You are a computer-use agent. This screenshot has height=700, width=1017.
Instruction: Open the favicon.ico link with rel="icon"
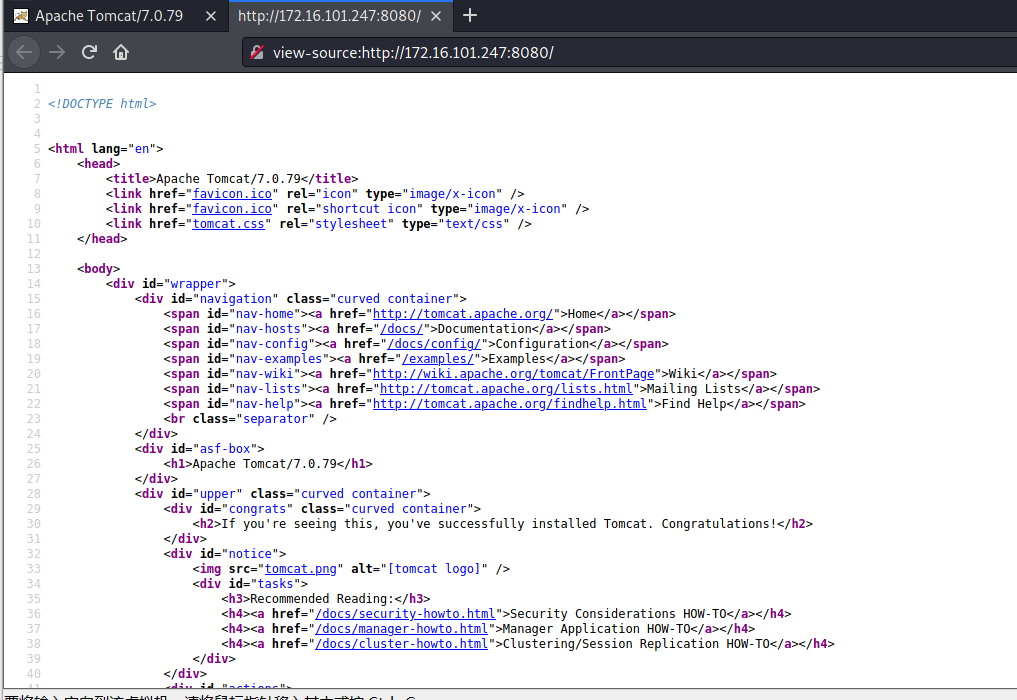pos(232,194)
